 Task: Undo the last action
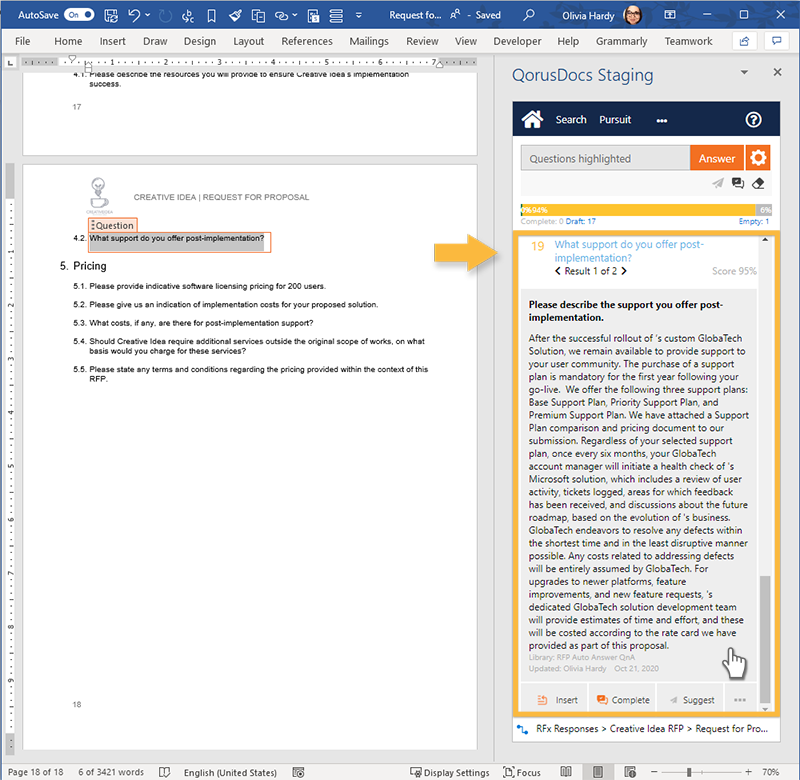[134, 15]
